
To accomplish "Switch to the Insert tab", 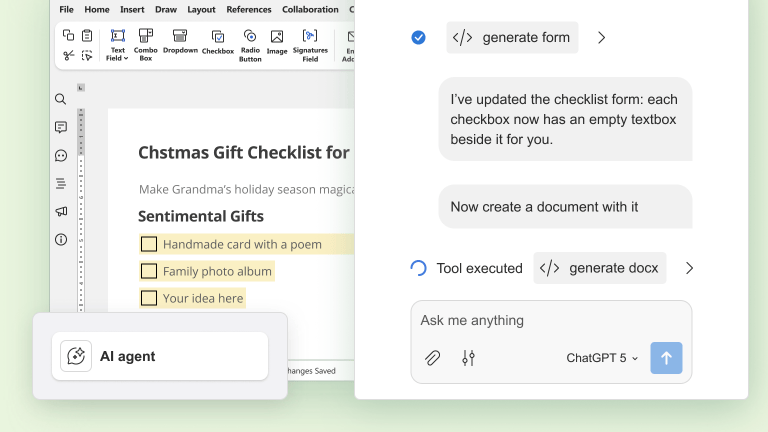I will [x=132, y=9].
